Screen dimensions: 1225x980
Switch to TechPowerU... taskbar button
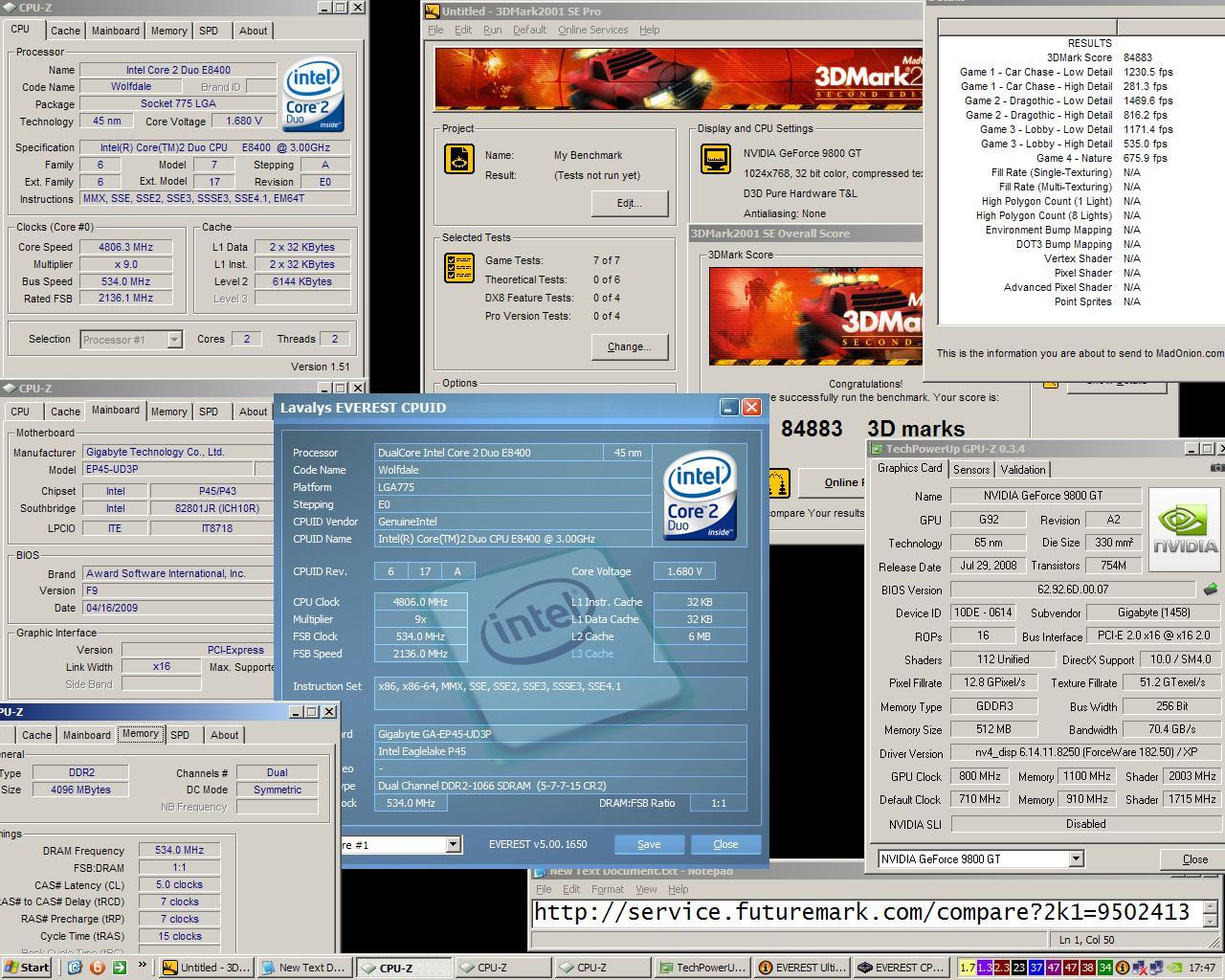702,968
